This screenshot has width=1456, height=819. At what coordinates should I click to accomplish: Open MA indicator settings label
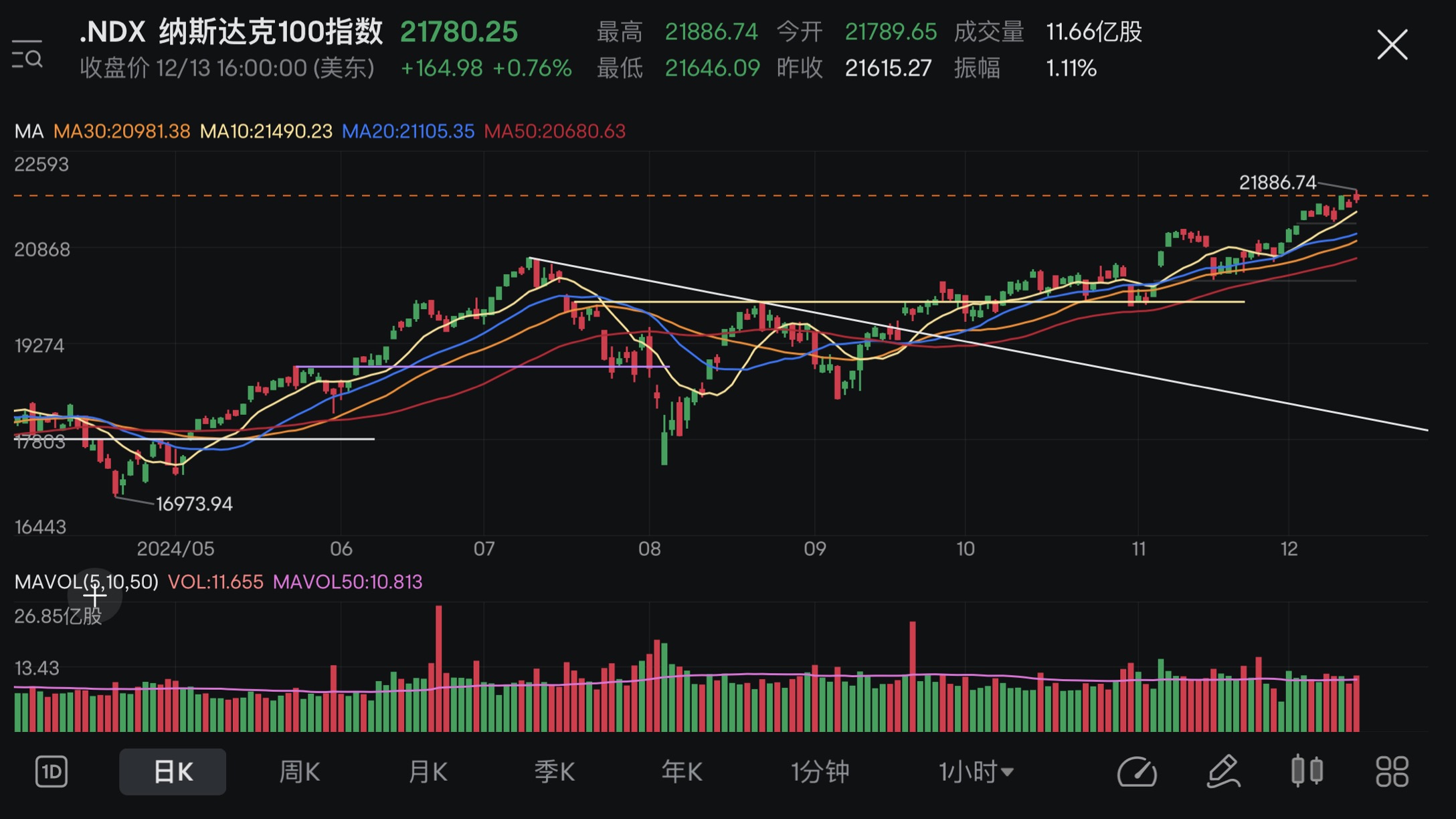29,131
